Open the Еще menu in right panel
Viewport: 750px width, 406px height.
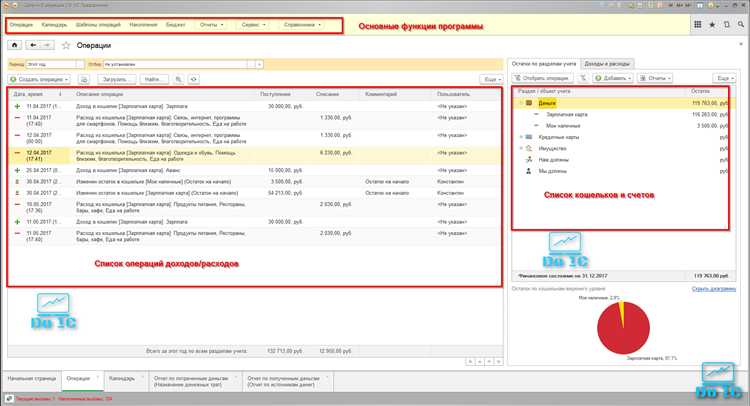click(x=724, y=78)
